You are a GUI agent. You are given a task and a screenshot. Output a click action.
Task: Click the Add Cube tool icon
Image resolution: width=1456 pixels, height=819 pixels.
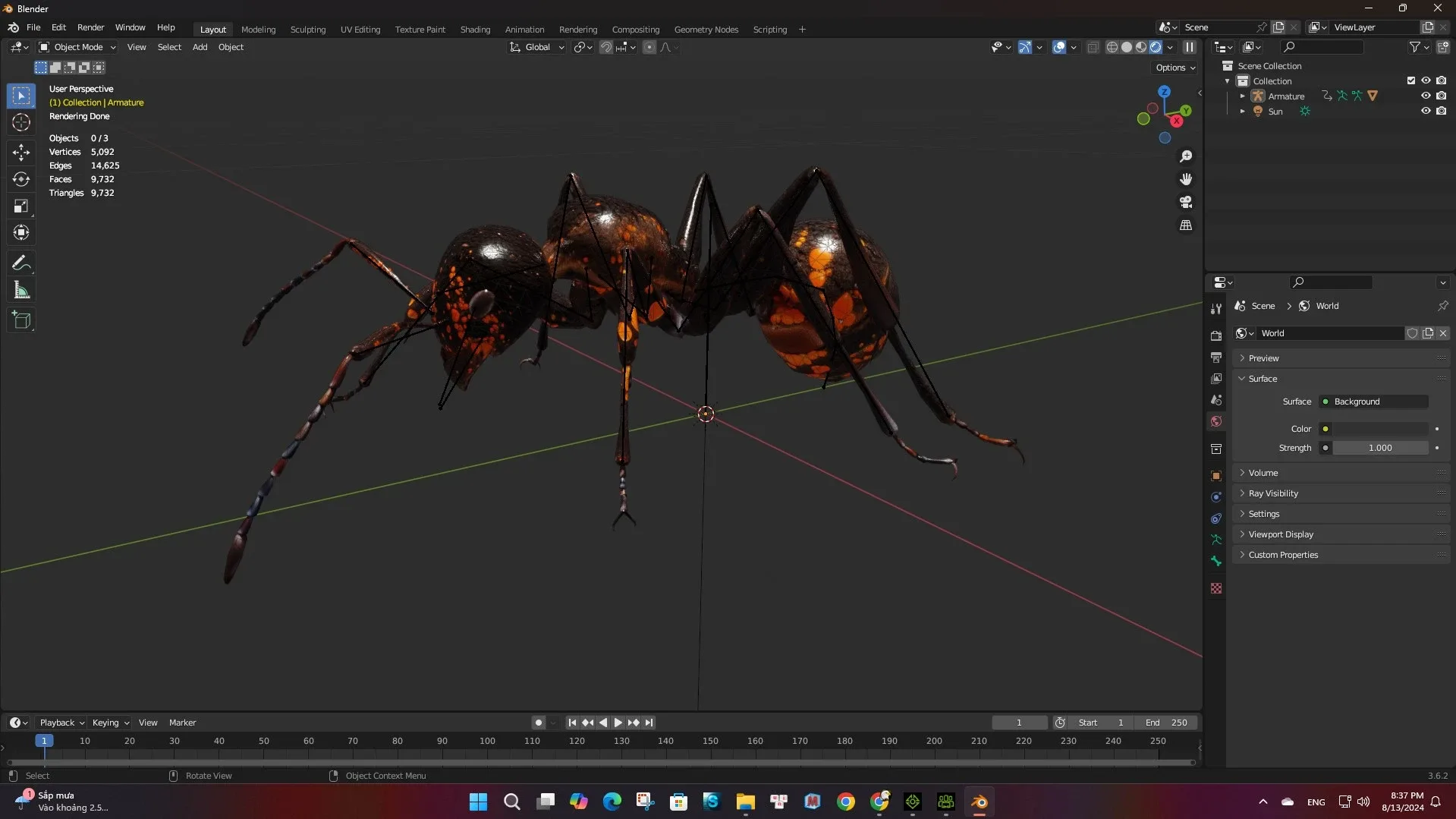[21, 320]
